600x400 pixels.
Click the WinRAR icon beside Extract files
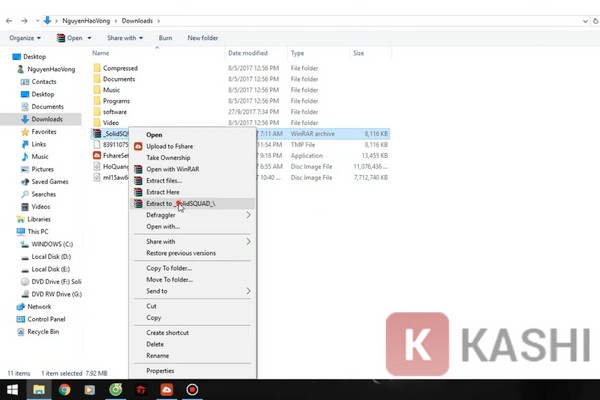point(138,181)
